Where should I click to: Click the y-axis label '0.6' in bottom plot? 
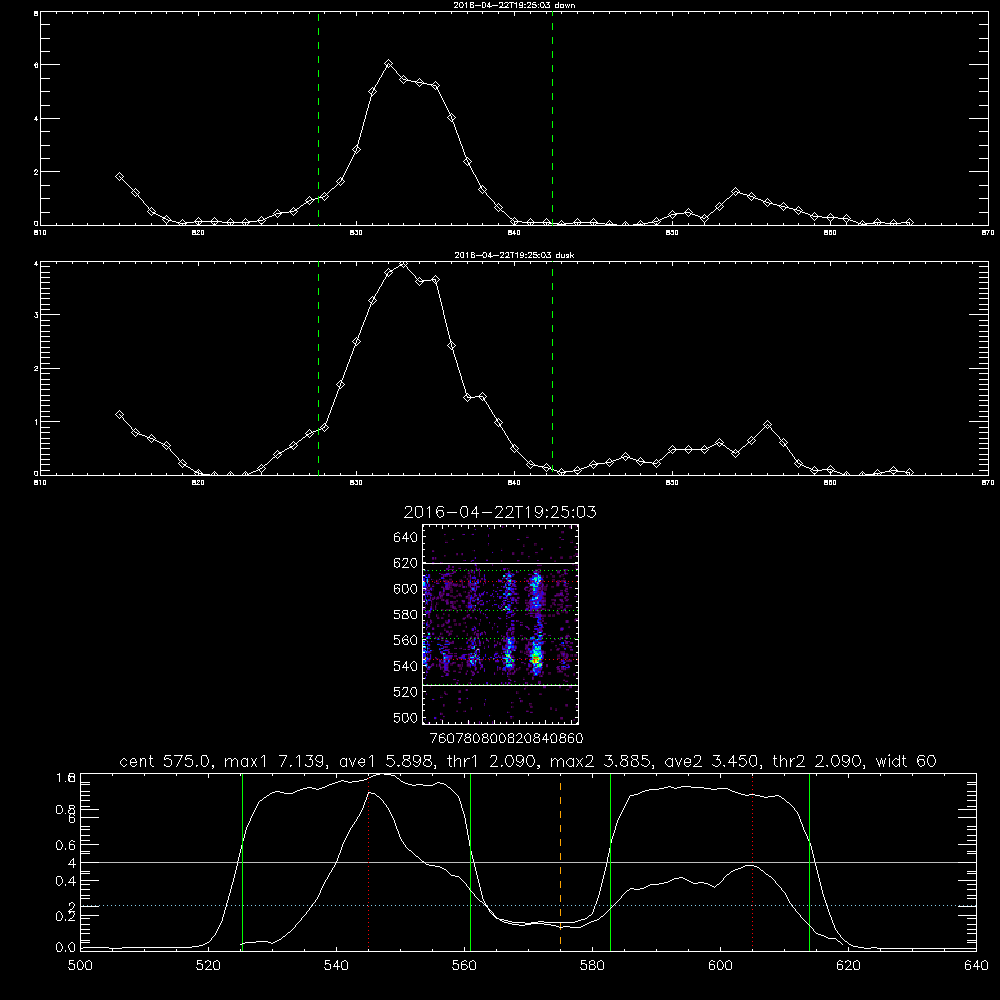click(66, 845)
